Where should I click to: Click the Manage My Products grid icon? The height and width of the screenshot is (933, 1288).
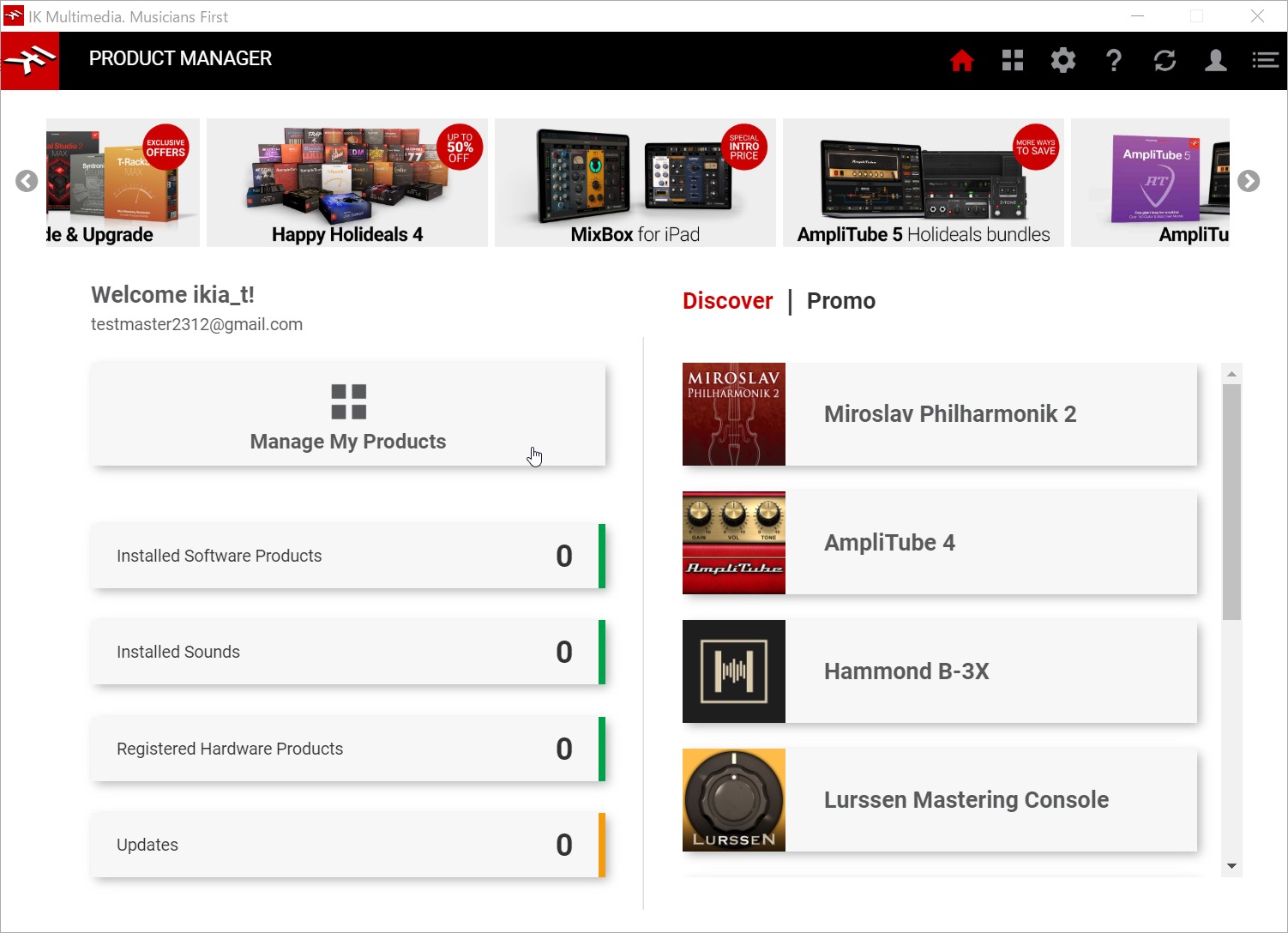(349, 401)
